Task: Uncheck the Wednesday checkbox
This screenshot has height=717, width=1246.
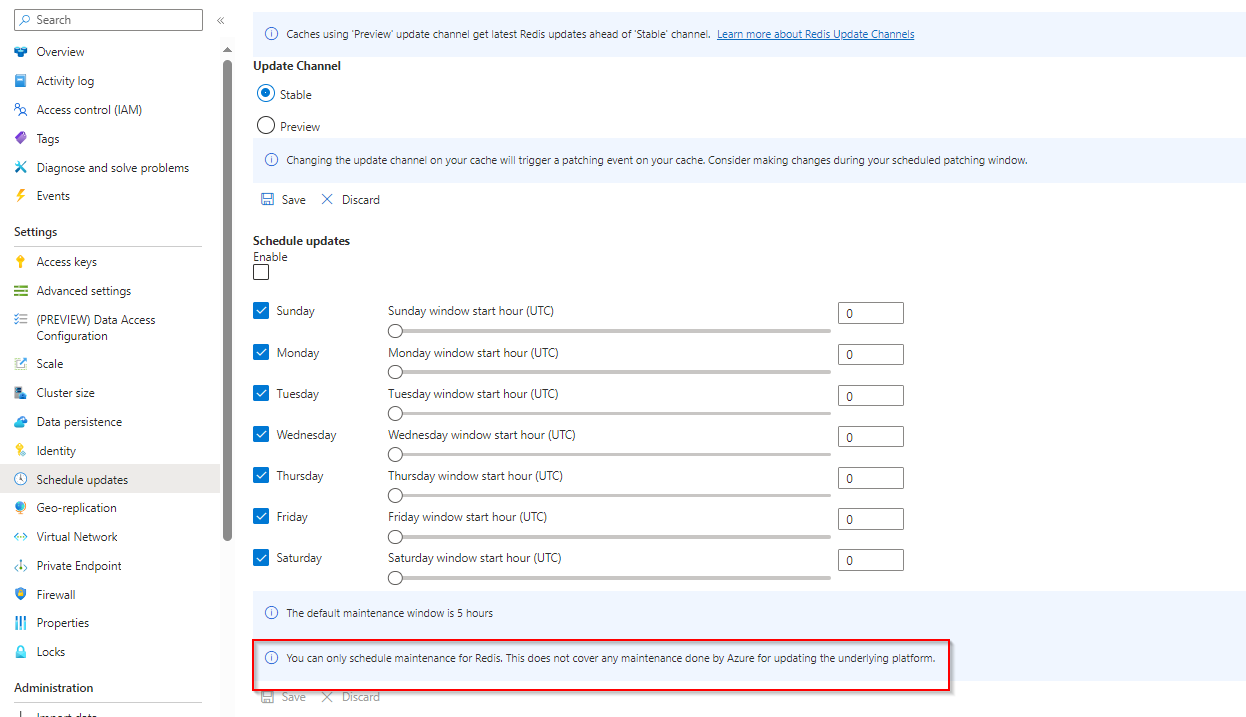Action: coord(261,434)
